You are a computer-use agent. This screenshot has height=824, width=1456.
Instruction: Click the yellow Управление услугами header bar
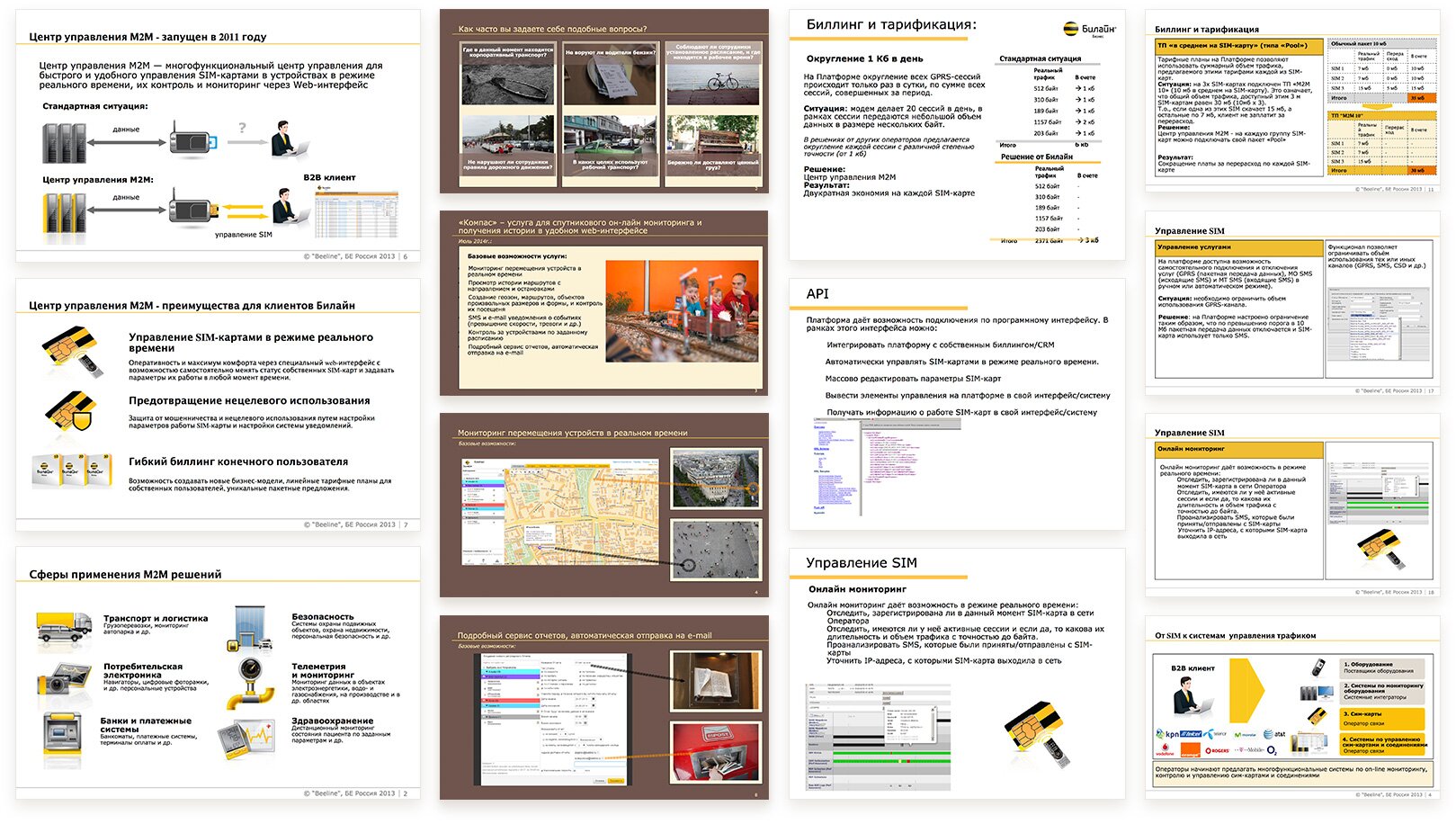(x=1239, y=246)
